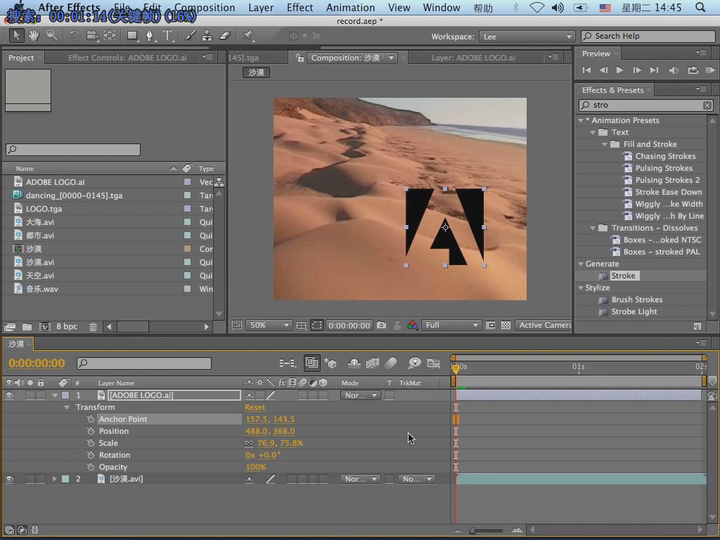
Task: Click the current time display 0:00:00:00 in timeline
Action: [37, 363]
